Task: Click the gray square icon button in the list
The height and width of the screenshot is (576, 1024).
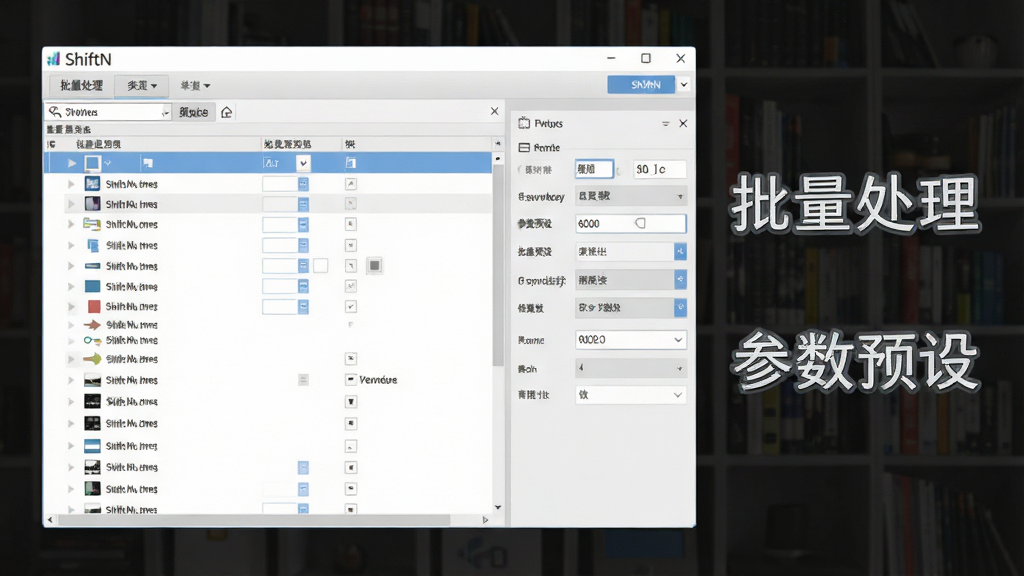Action: point(374,265)
